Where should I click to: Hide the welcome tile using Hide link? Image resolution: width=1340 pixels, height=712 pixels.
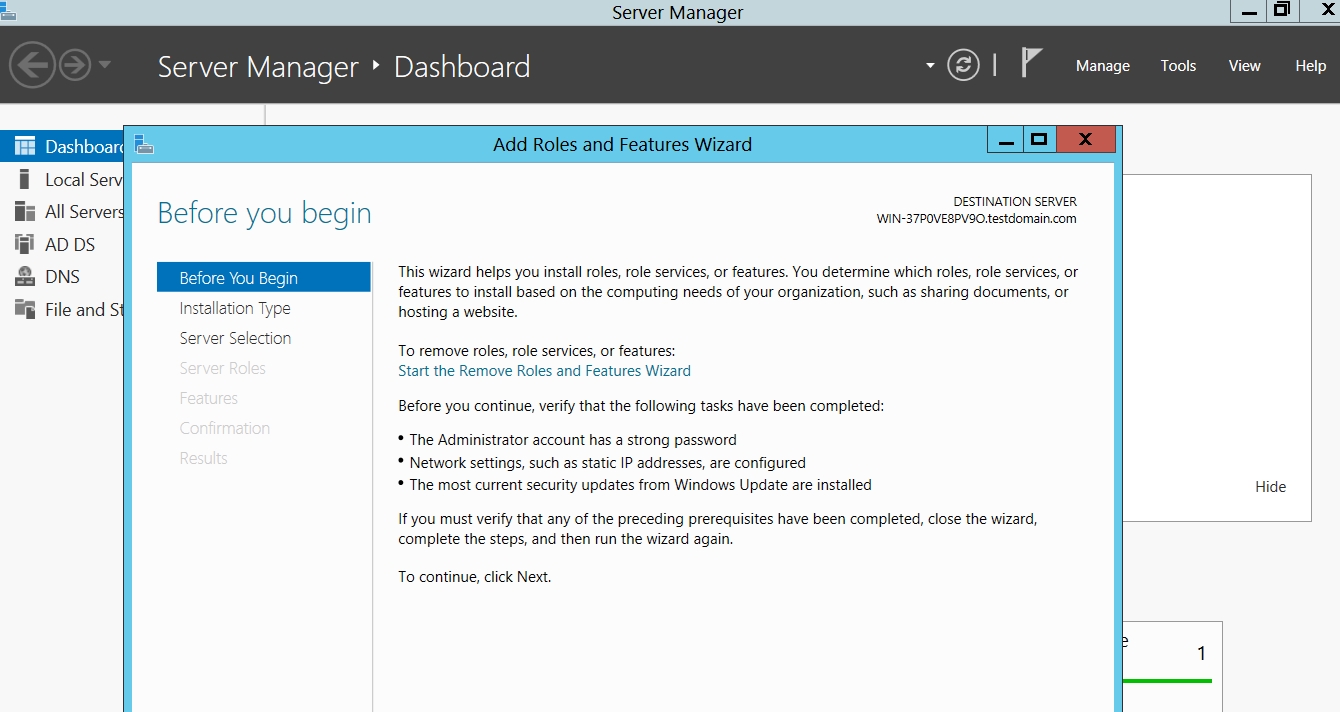[1270, 487]
